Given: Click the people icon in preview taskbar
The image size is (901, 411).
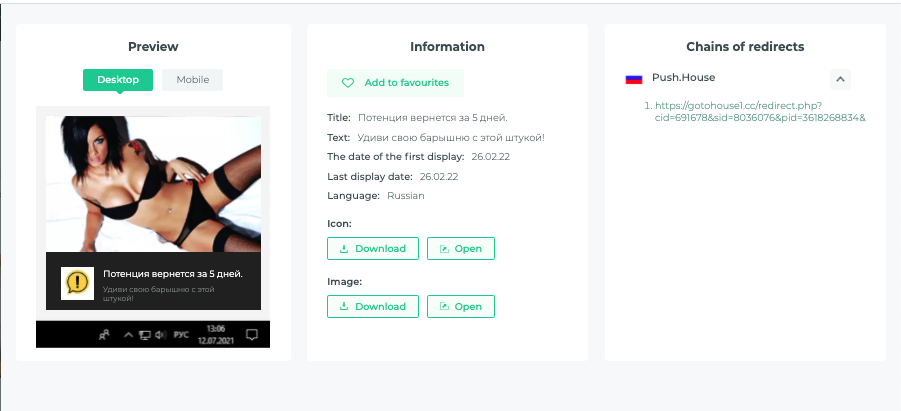Looking at the screenshot, I should 105,335.
